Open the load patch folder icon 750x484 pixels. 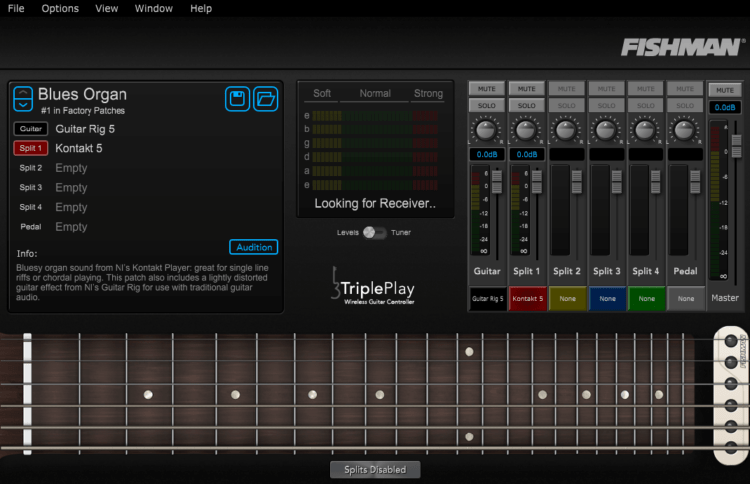point(265,99)
